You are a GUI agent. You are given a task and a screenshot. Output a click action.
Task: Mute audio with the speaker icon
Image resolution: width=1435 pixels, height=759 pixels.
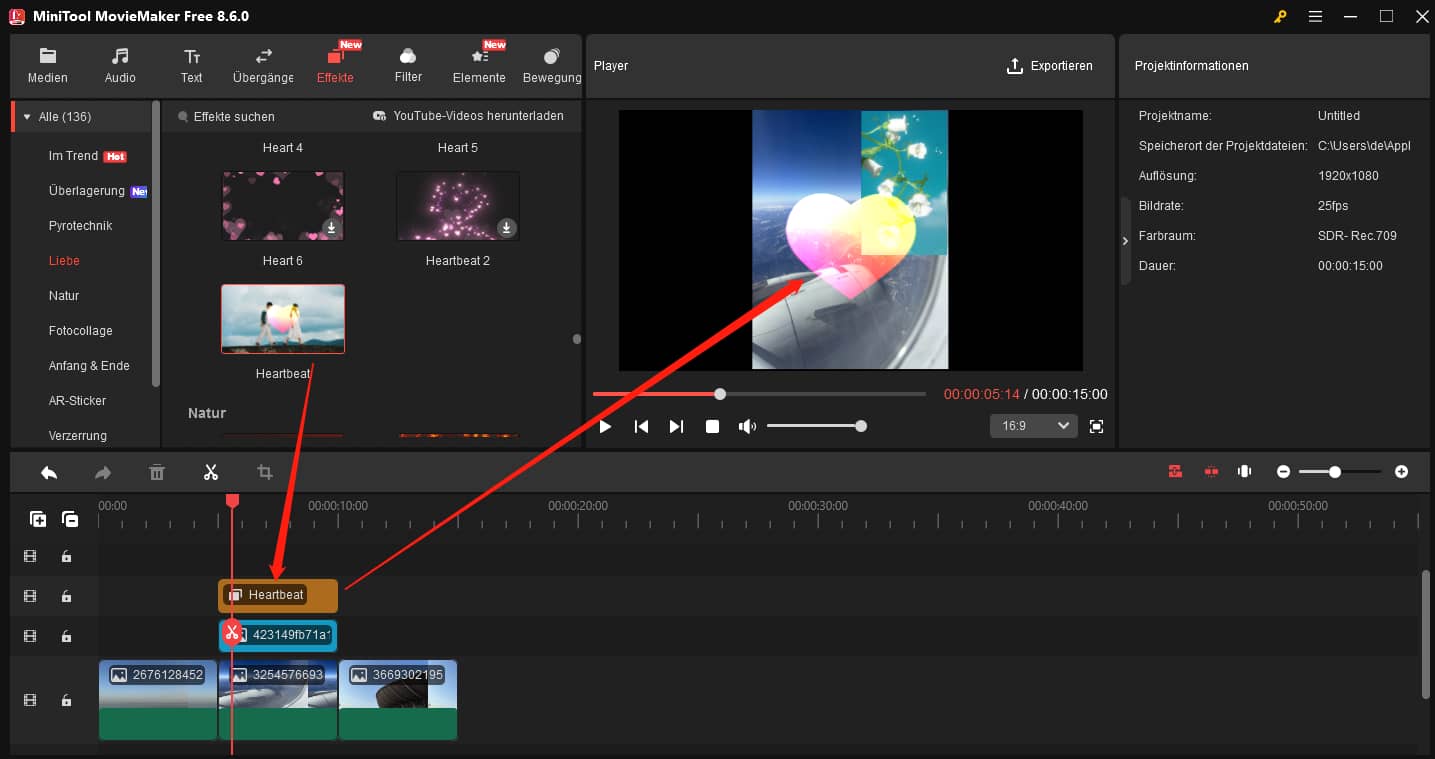747,425
